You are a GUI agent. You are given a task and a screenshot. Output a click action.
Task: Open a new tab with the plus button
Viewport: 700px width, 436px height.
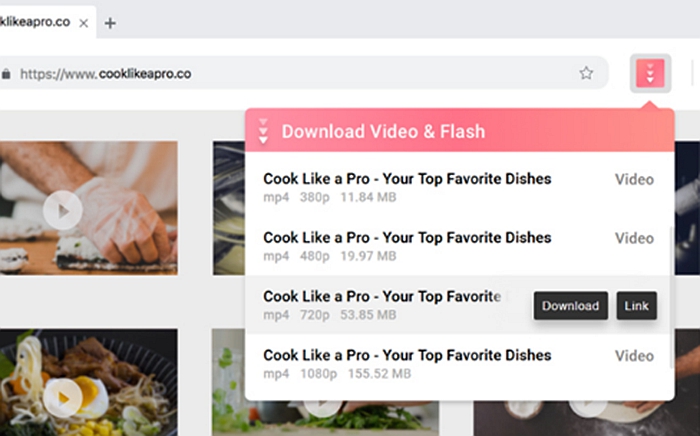tap(110, 23)
